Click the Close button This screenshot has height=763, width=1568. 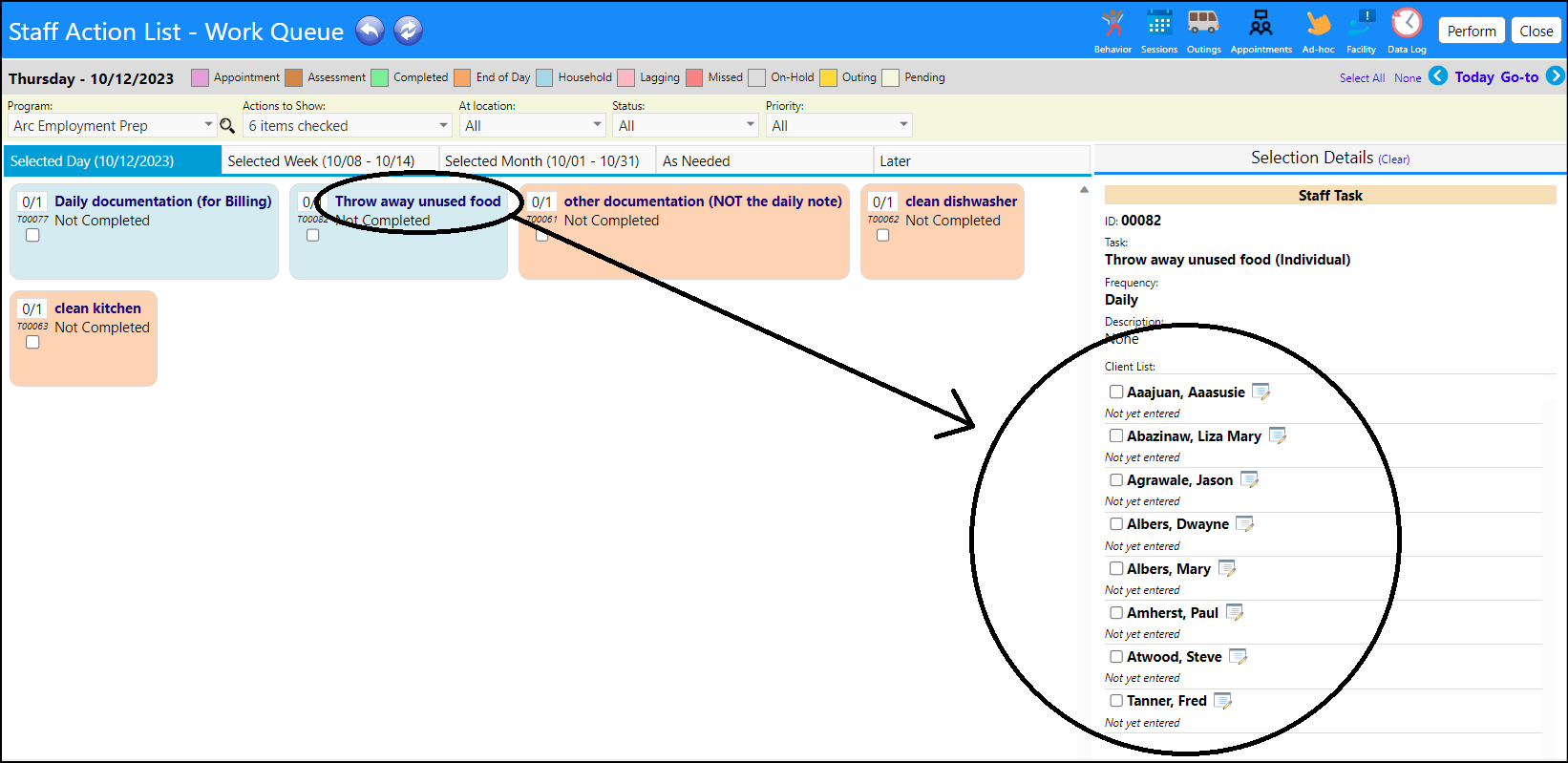click(x=1536, y=31)
